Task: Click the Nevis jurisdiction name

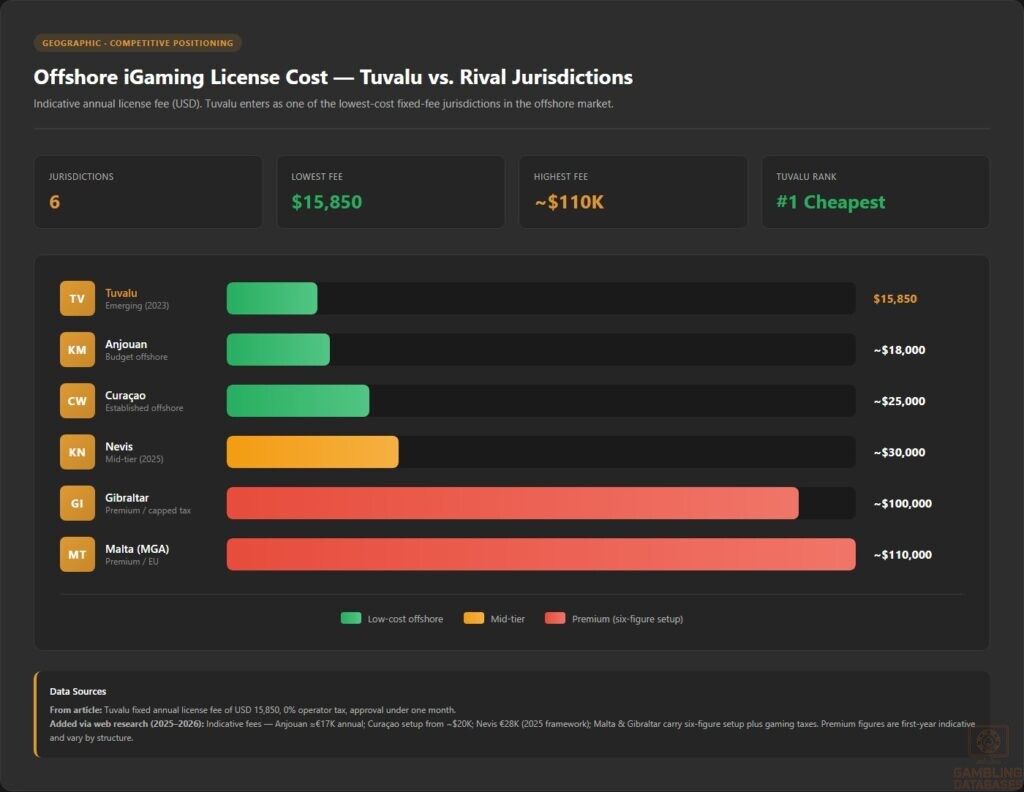Action: tap(119, 446)
